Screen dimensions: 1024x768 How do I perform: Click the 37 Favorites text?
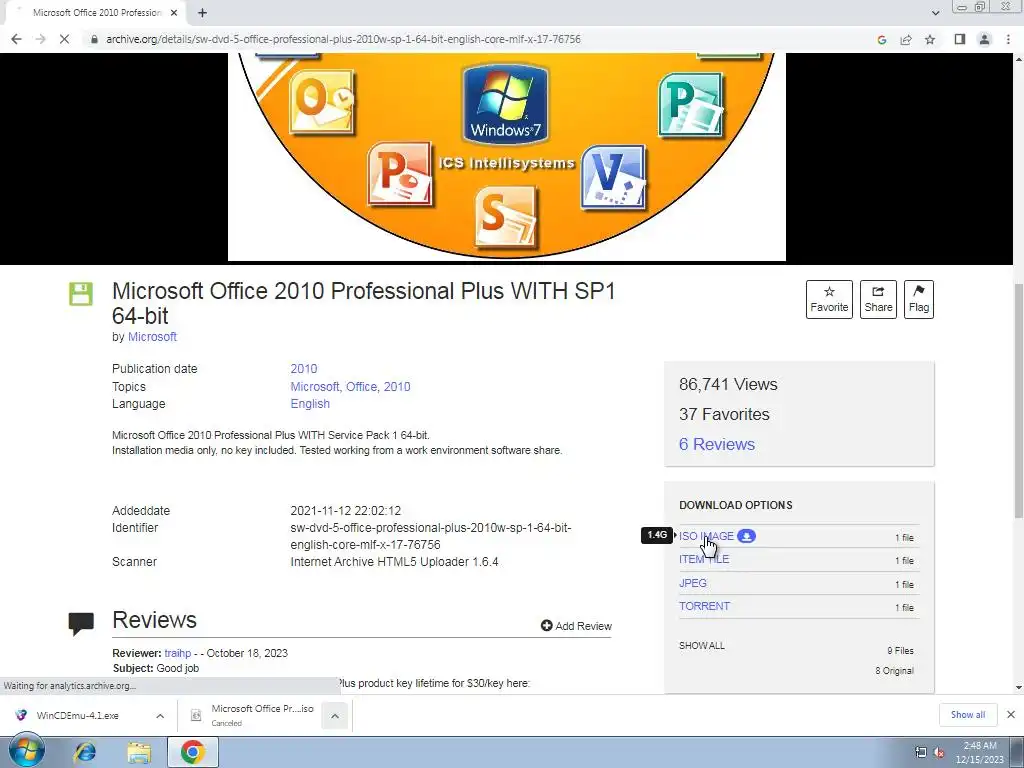[724, 414]
